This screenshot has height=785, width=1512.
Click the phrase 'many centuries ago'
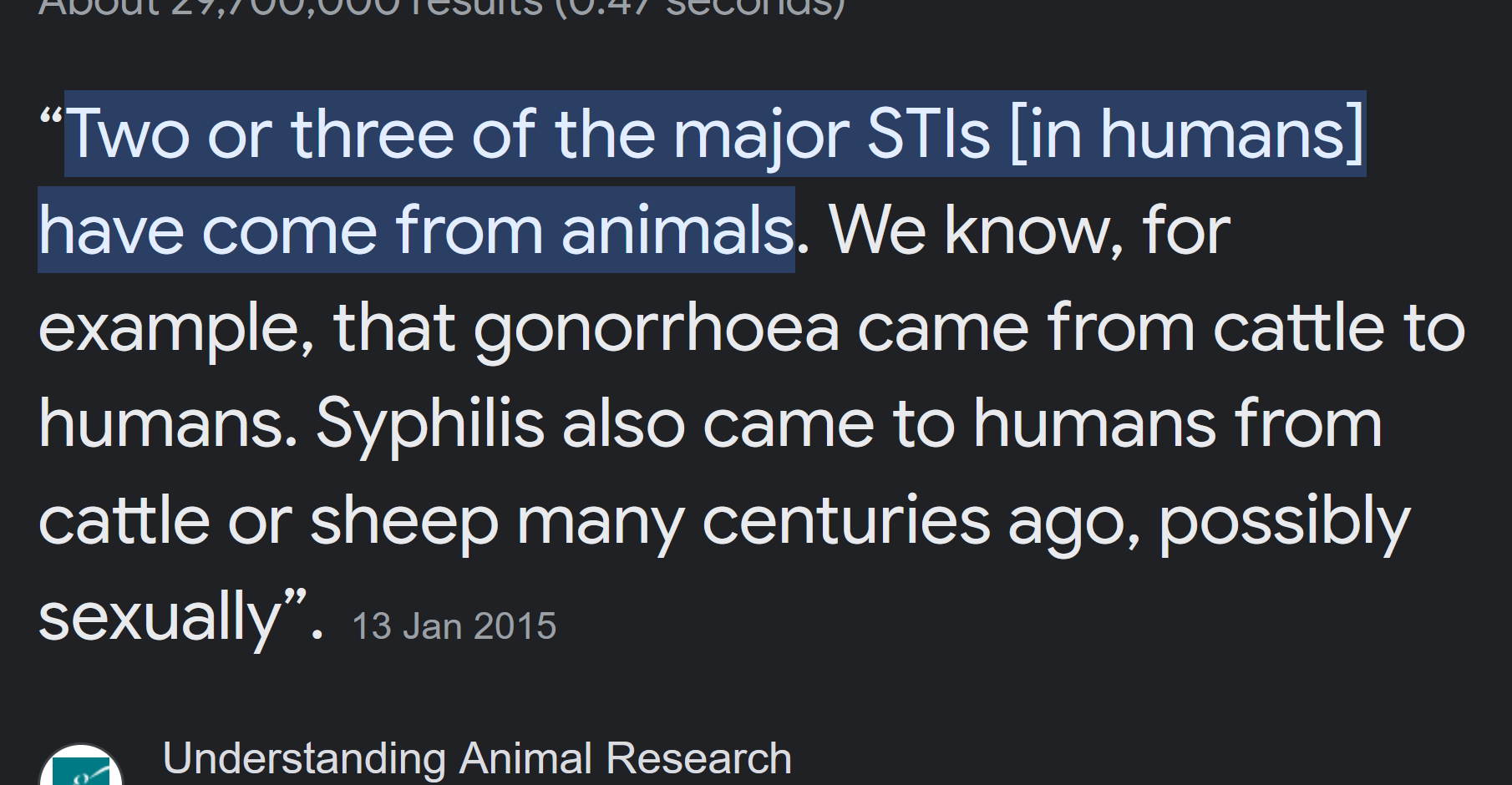pos(829,521)
